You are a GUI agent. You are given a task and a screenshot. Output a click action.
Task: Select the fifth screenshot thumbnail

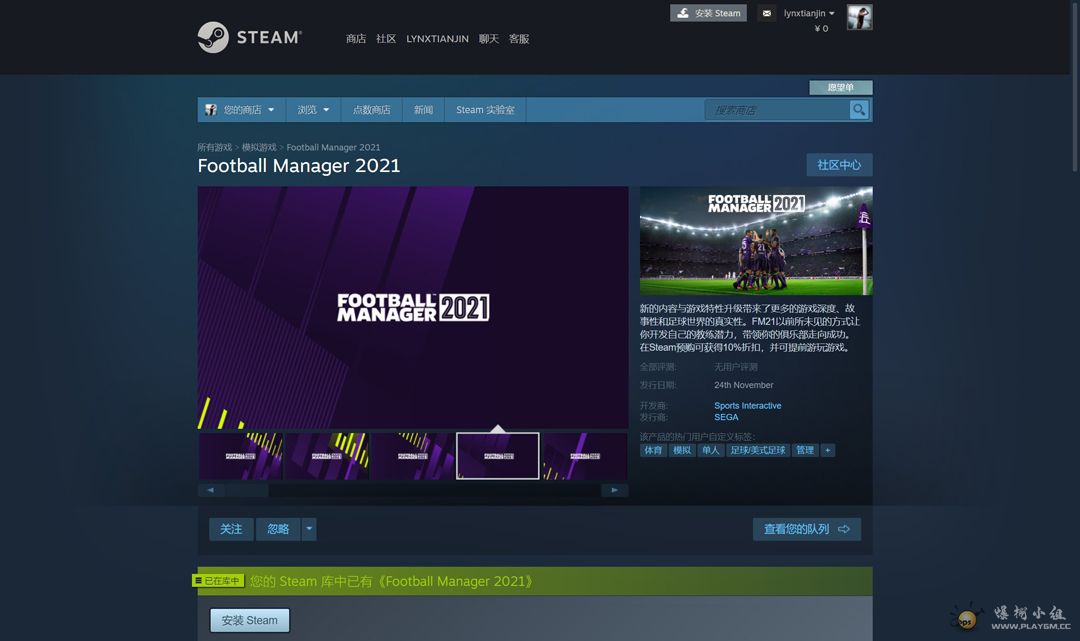[585, 456]
